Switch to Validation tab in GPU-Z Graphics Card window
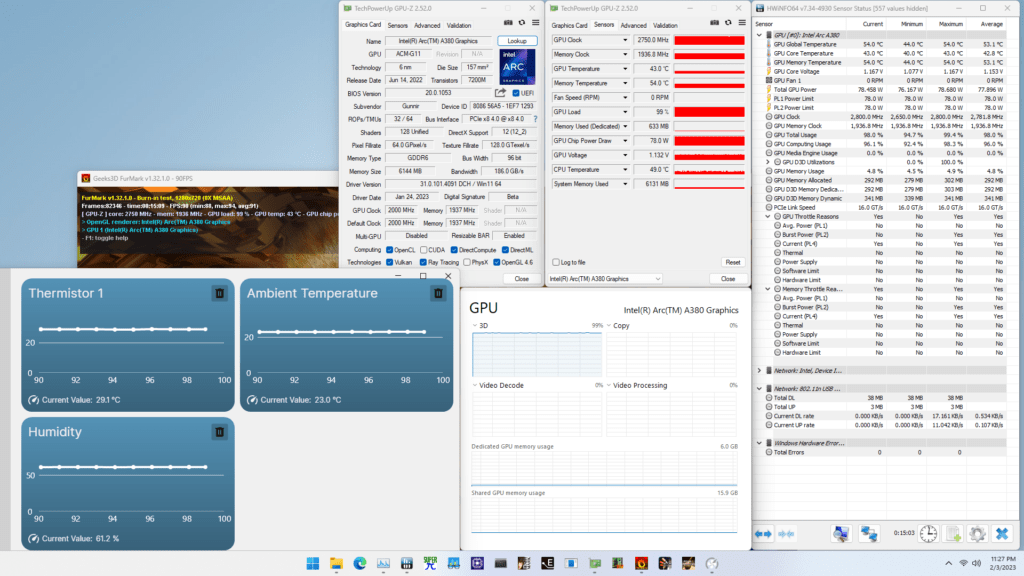Image resolution: width=1024 pixels, height=576 pixels. (459, 25)
